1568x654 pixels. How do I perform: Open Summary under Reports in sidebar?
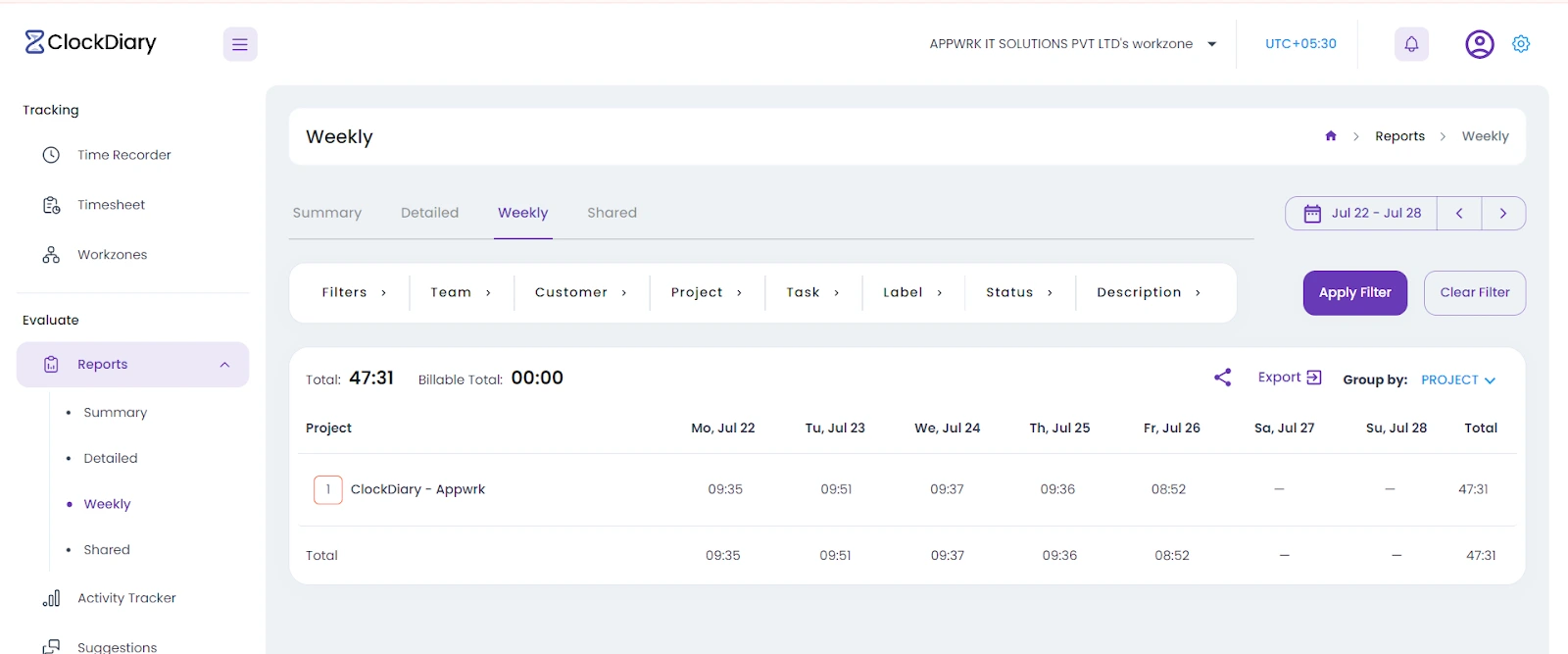(116, 413)
